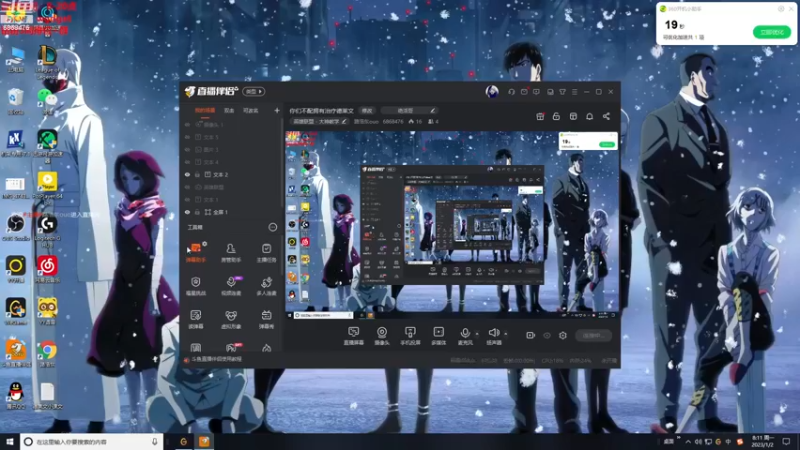Click the taskbar search input field
The image size is (800, 450).
tap(92, 442)
